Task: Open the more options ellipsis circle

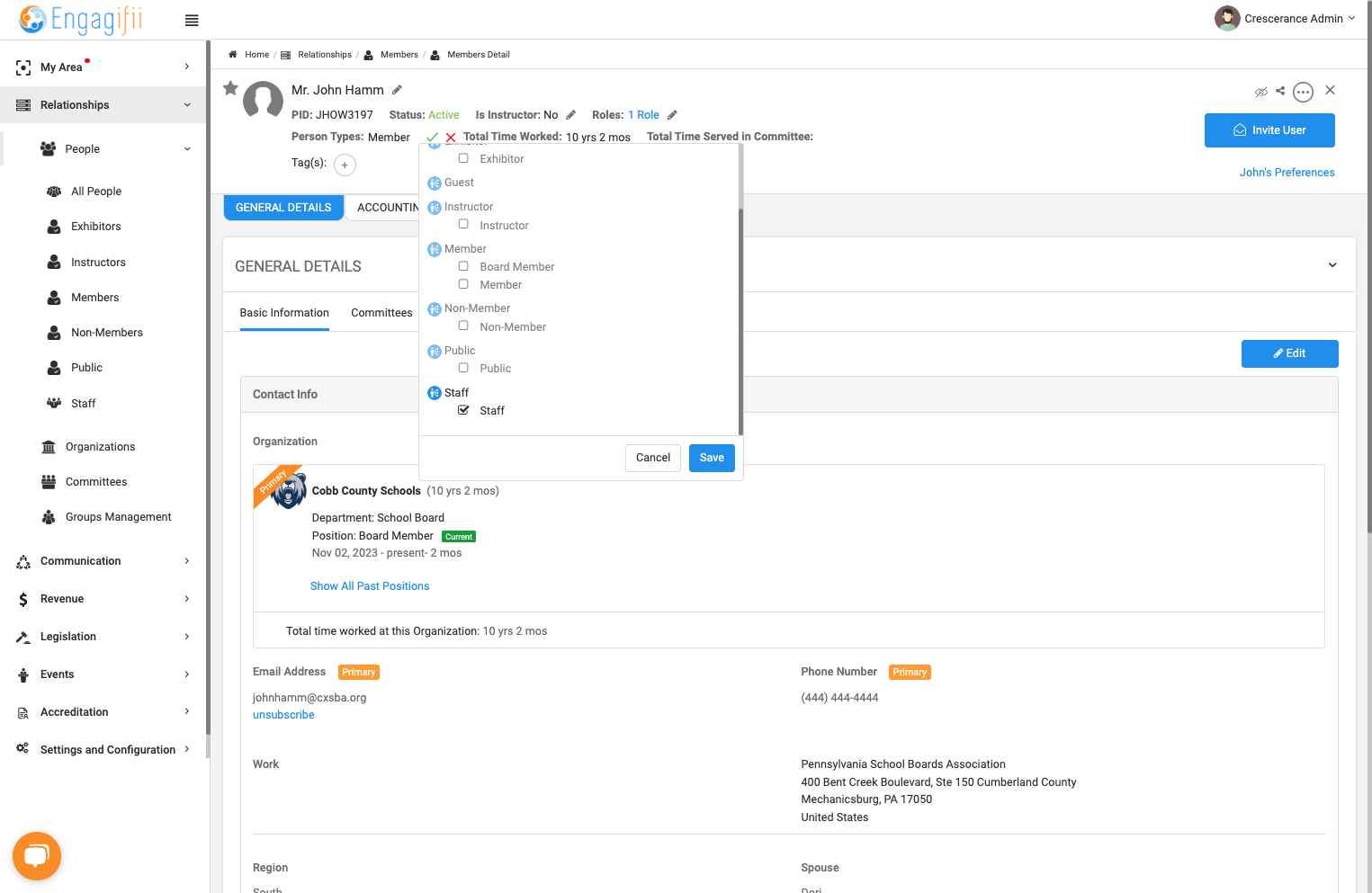Action: coord(1303,92)
